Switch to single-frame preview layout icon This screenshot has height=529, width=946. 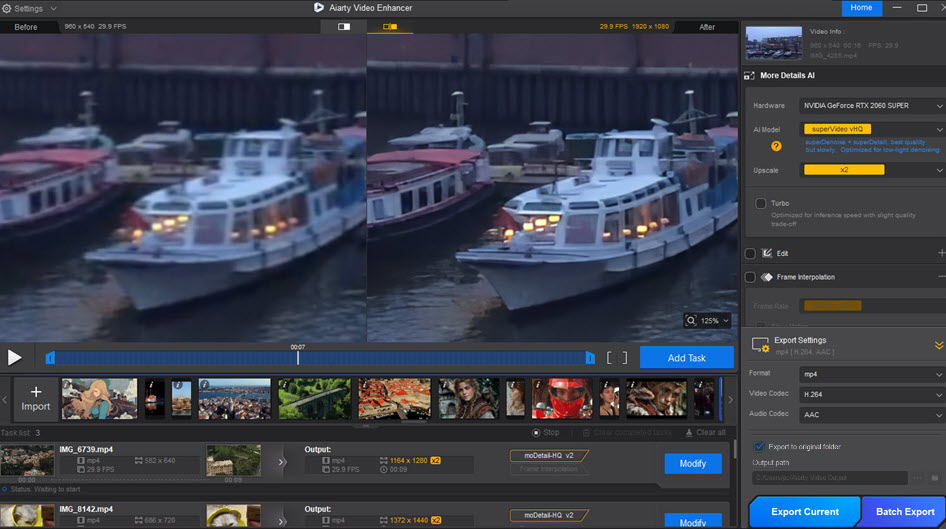[x=344, y=27]
